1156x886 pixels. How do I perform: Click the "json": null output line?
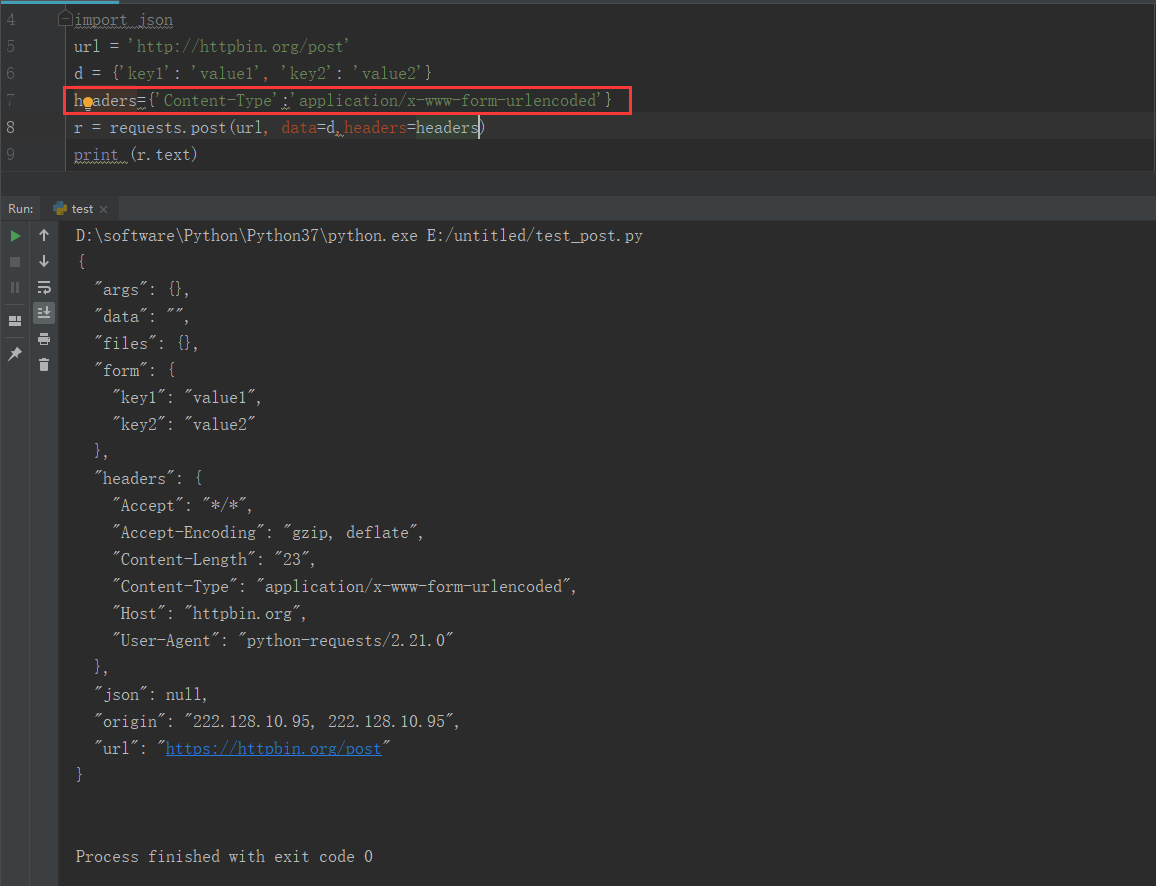[151, 694]
